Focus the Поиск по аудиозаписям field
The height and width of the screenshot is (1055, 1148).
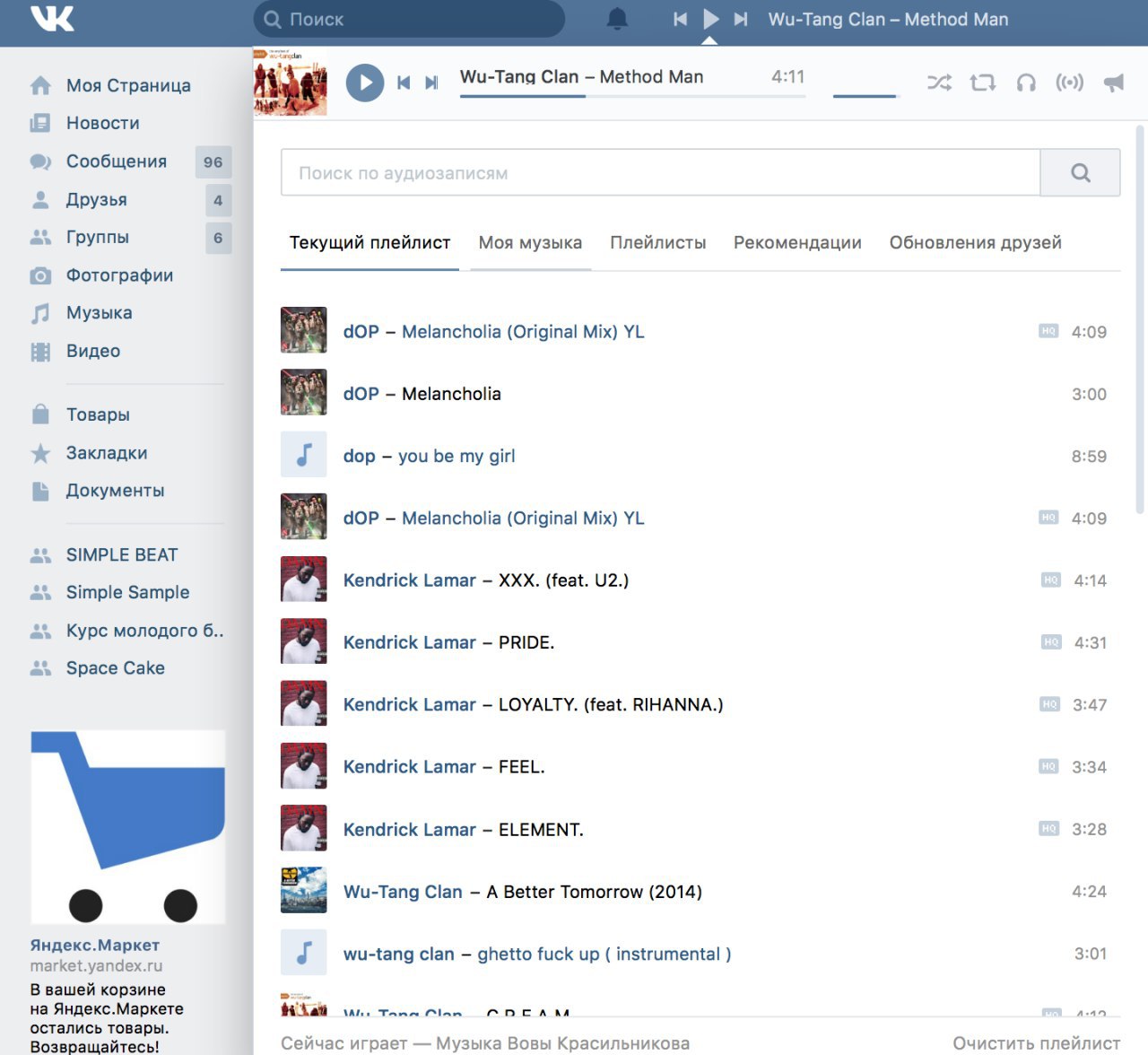pyautogui.click(x=660, y=172)
